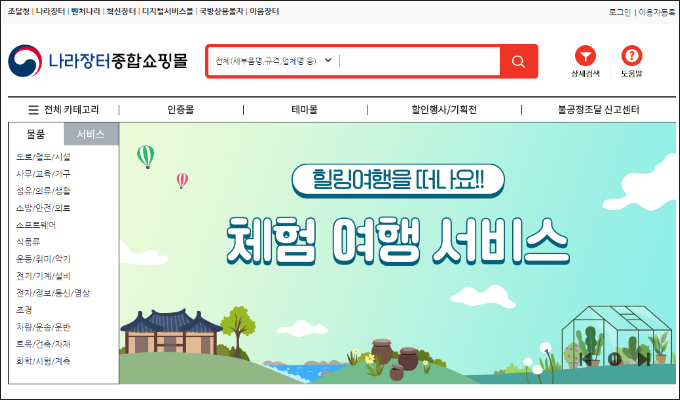Select the 사무/교육/가구 category
The image size is (680, 400).
[x=43, y=174]
